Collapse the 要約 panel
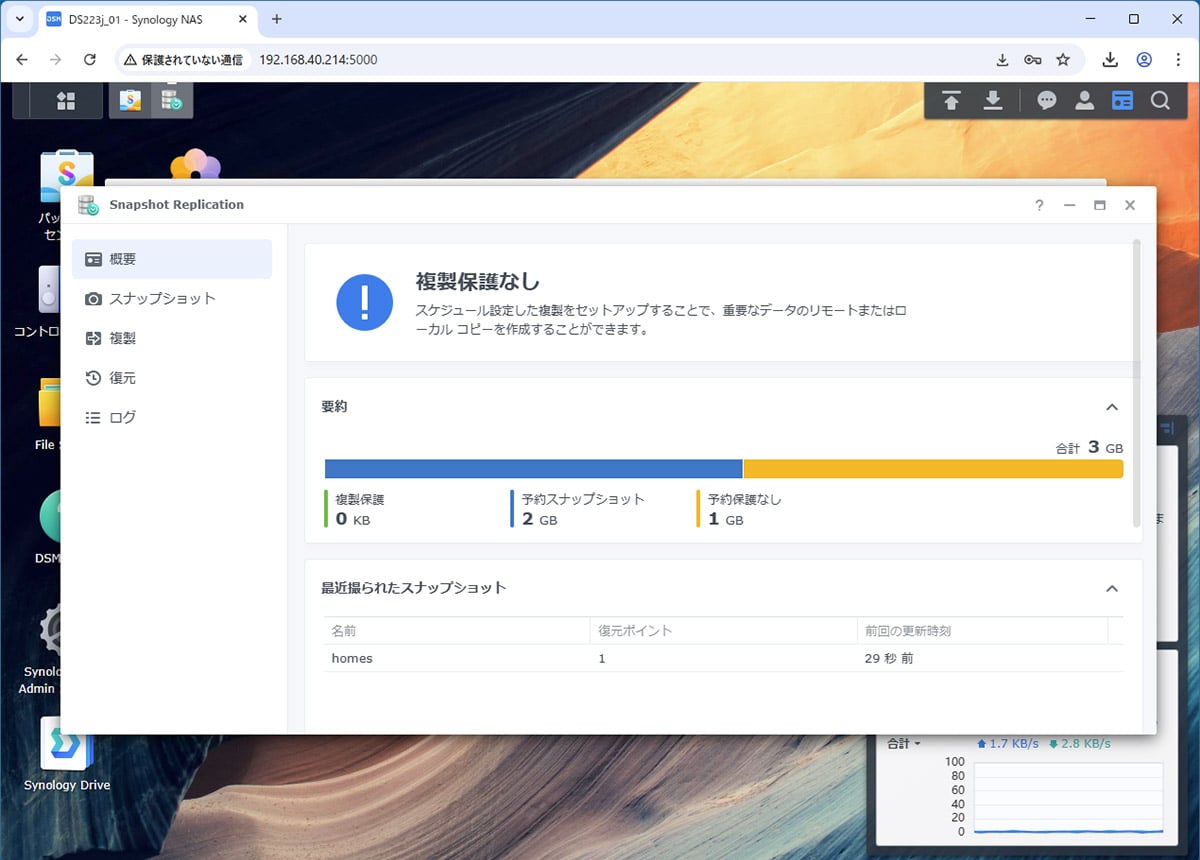The width and height of the screenshot is (1200, 860). (x=1111, y=407)
